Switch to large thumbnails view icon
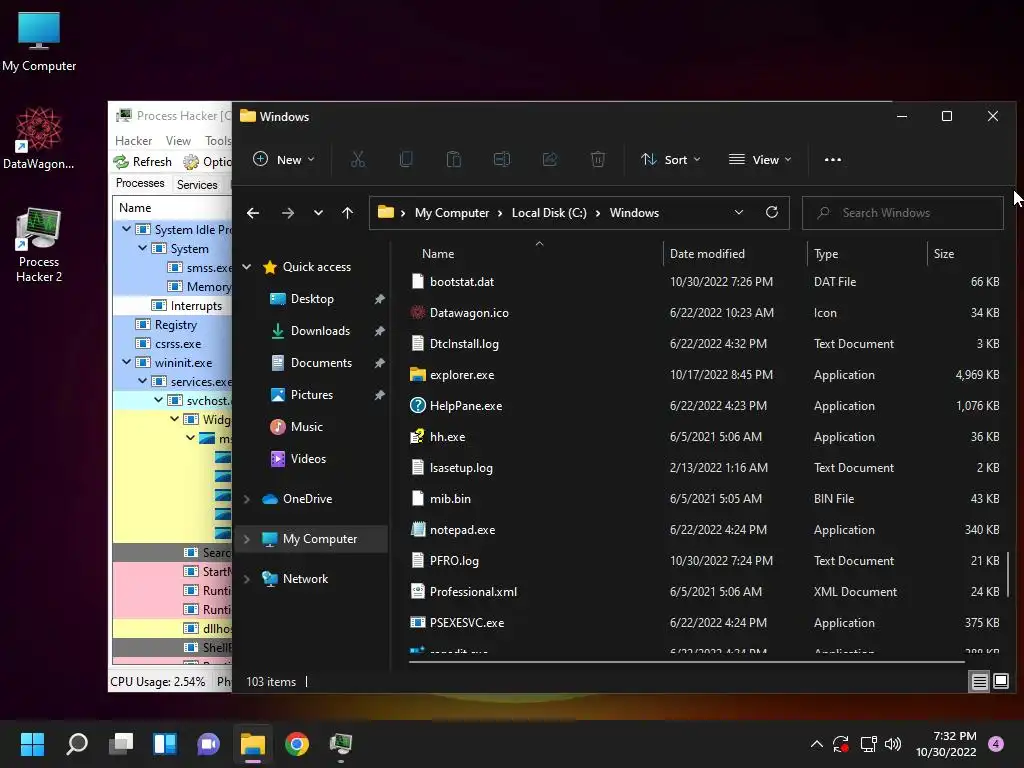 click(1001, 682)
